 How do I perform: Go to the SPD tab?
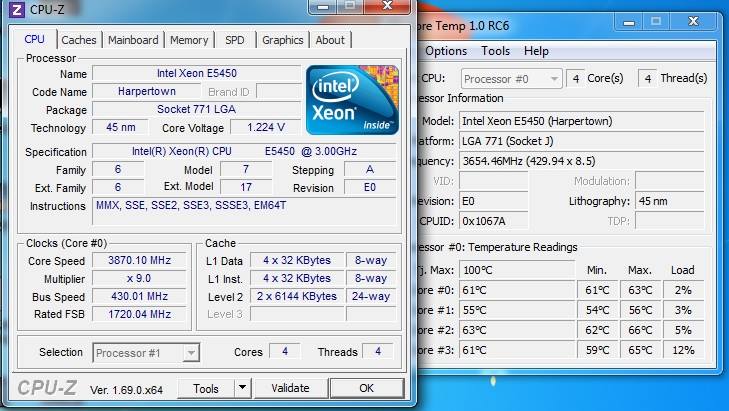pos(234,40)
